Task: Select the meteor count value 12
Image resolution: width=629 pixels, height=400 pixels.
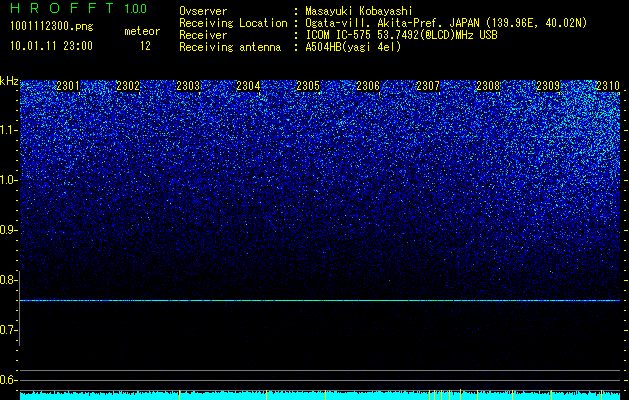Action: tap(145, 46)
